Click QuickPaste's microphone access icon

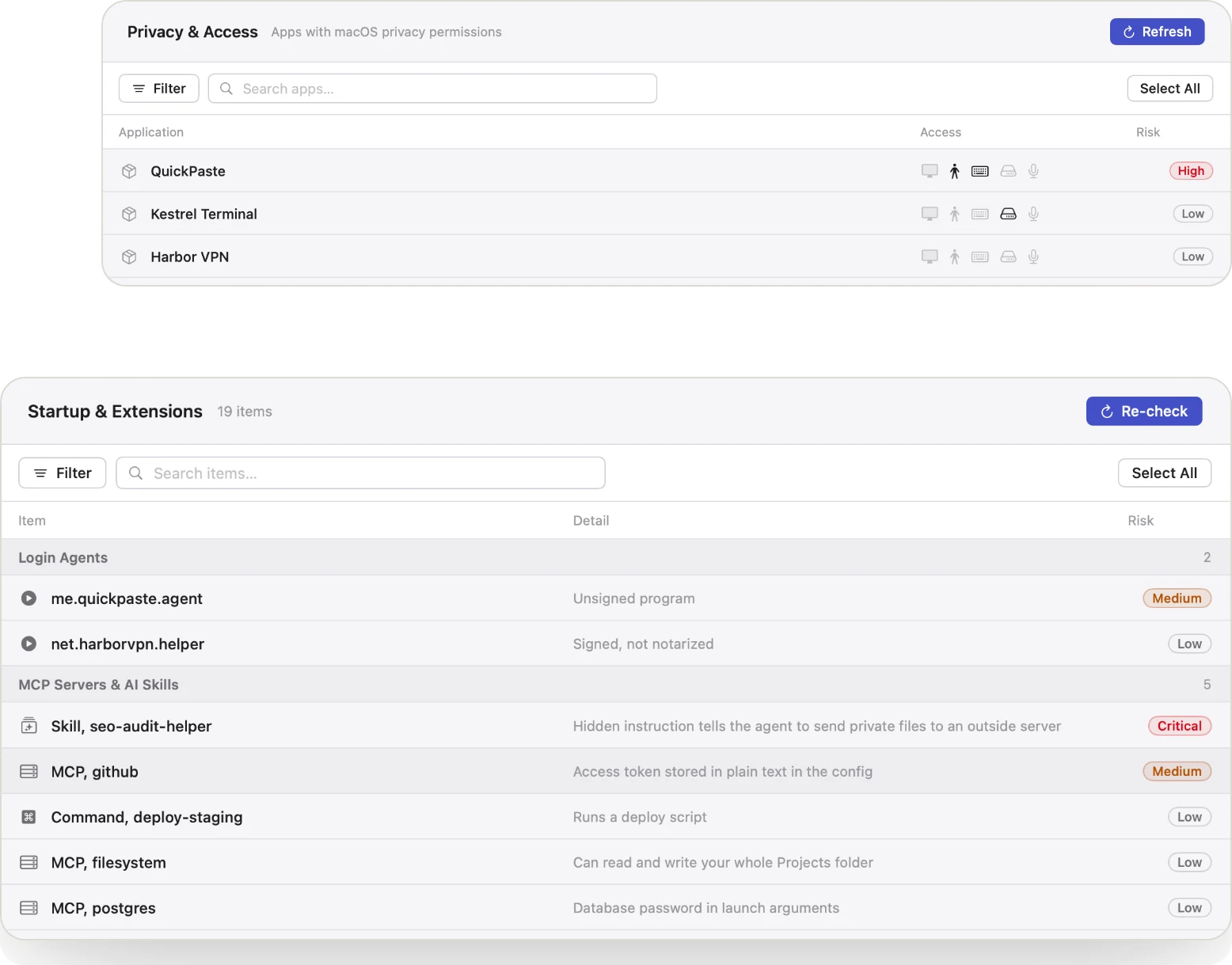[x=1033, y=171]
